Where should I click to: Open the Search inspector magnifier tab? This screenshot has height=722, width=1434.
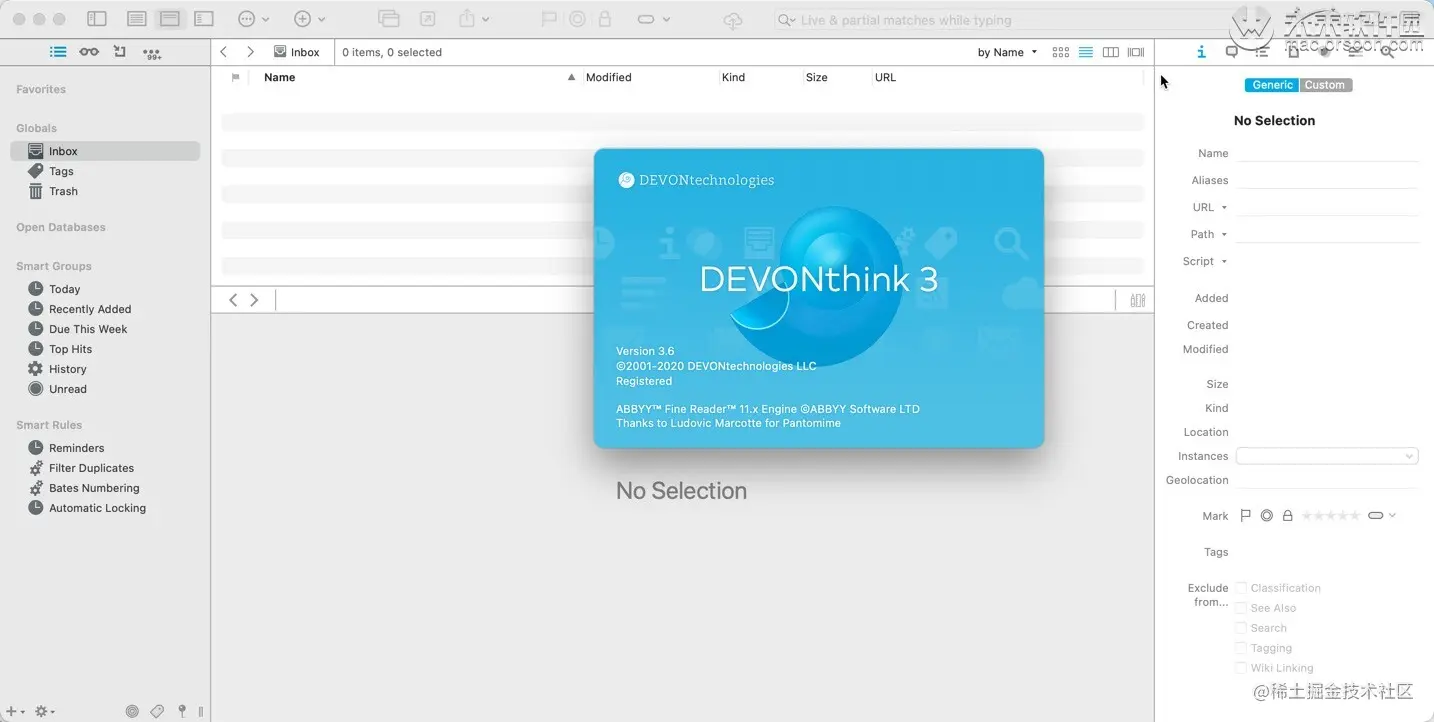click(x=1387, y=52)
